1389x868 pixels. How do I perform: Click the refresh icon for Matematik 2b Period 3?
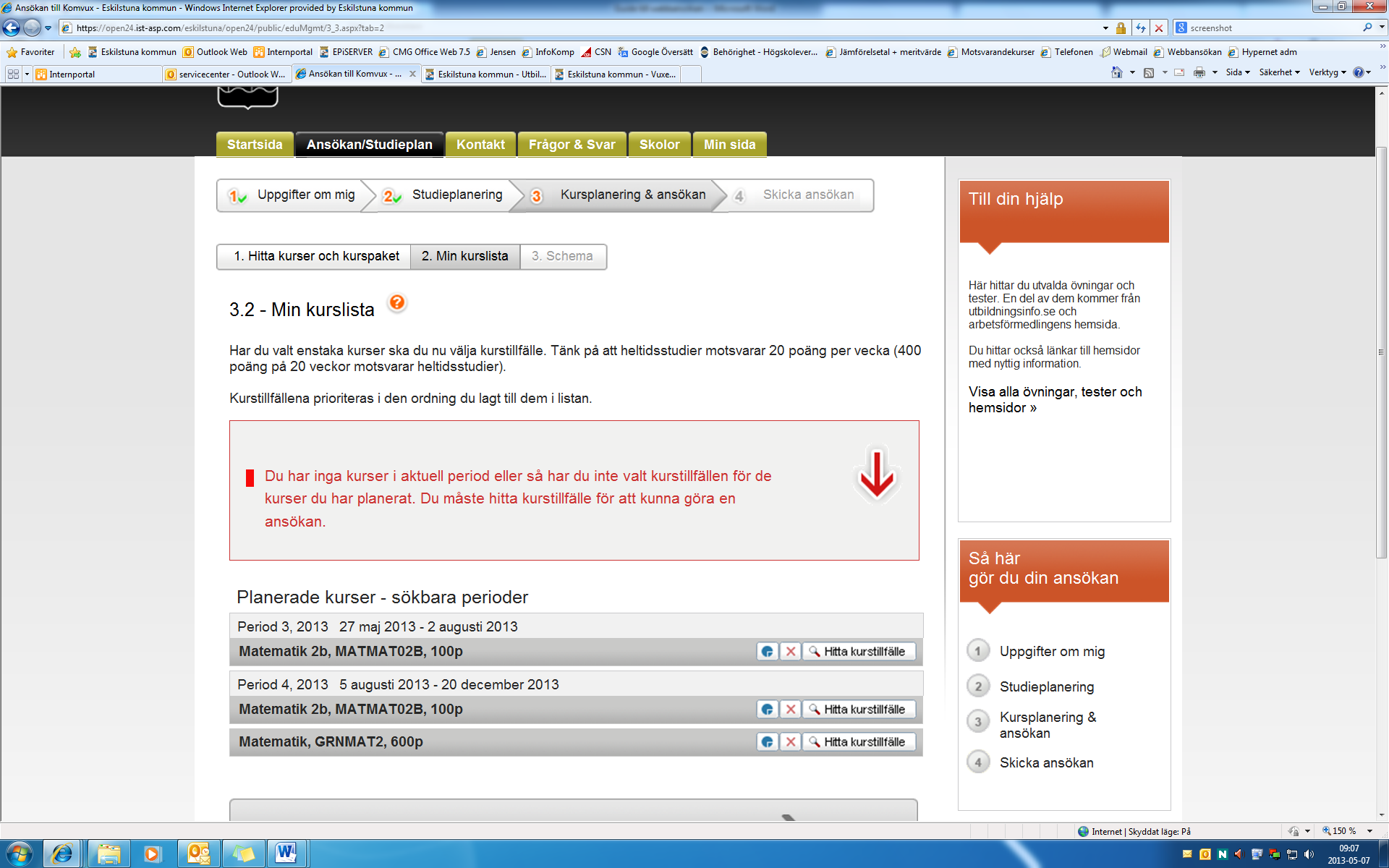[x=766, y=651]
